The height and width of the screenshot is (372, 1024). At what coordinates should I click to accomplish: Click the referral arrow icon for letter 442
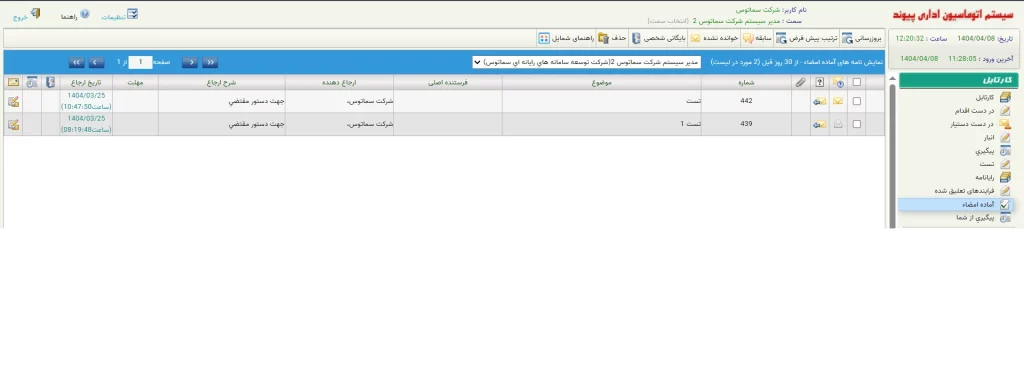[820, 101]
